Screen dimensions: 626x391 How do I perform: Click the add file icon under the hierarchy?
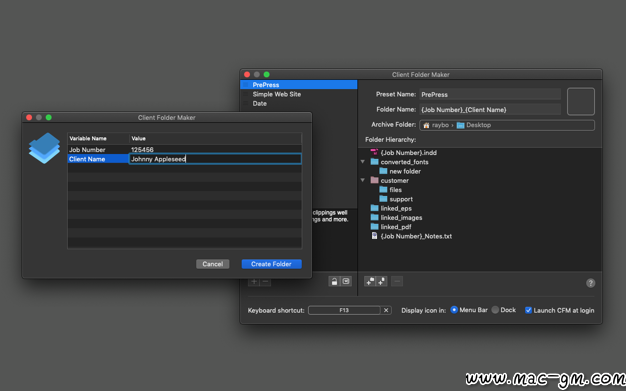381,281
